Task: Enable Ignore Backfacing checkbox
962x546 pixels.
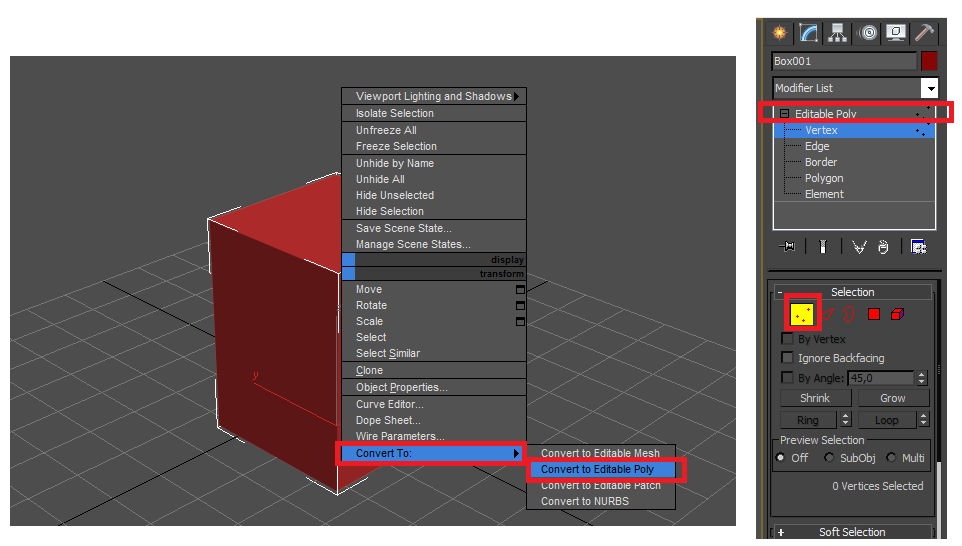Action: (x=787, y=358)
